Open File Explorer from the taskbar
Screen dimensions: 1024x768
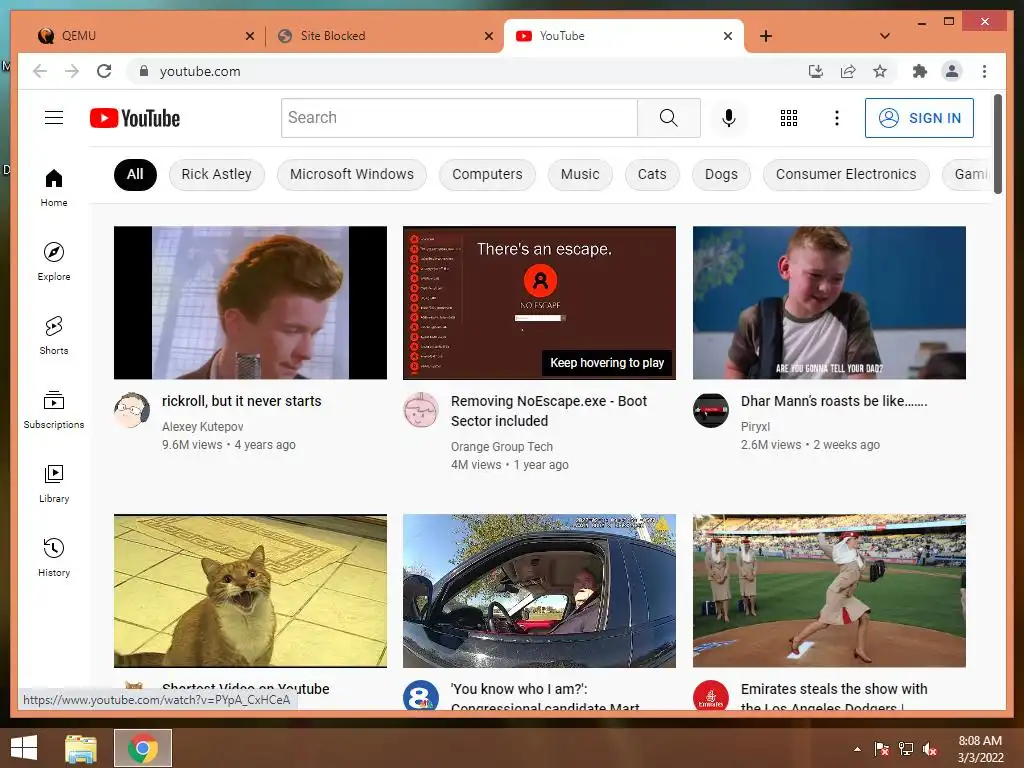(81, 748)
